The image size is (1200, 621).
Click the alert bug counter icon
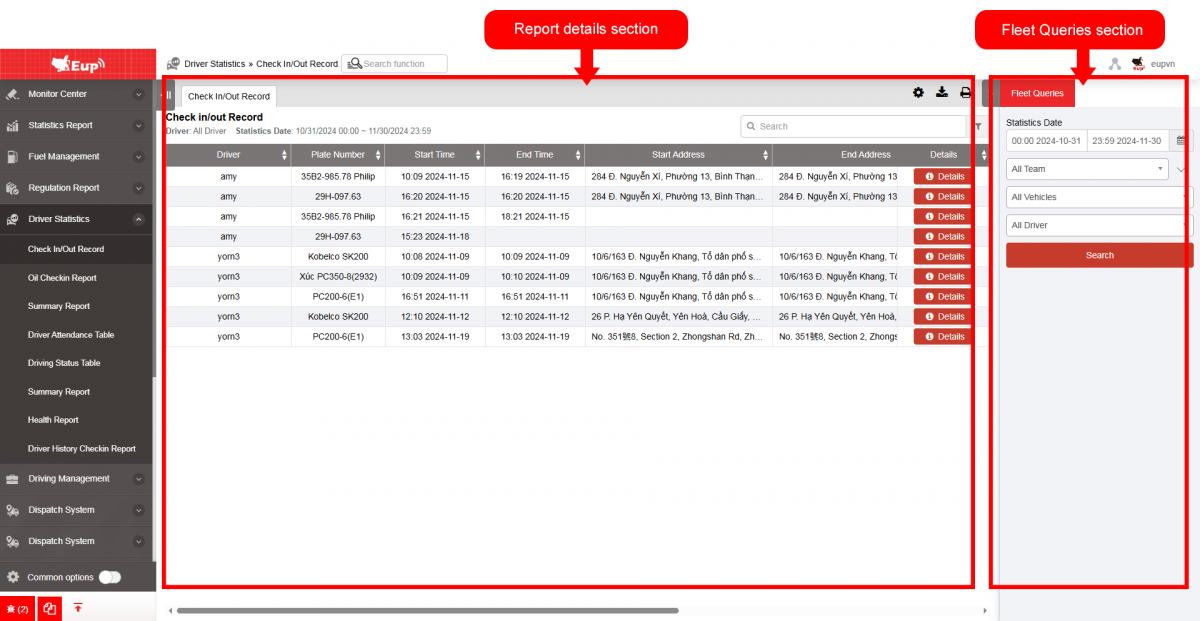point(17,608)
